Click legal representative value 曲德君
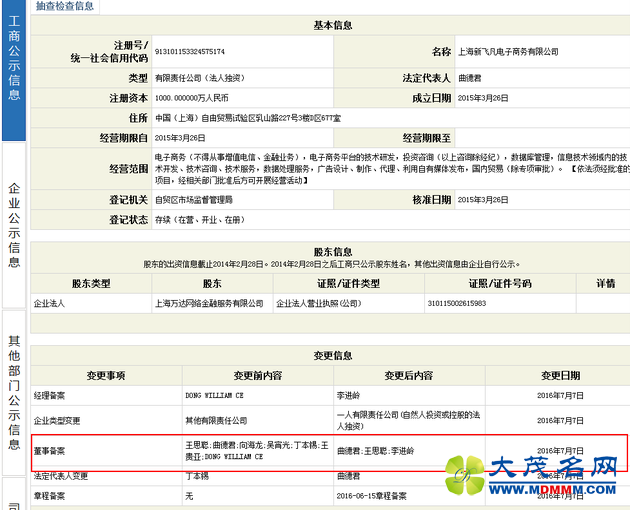 click(470, 78)
